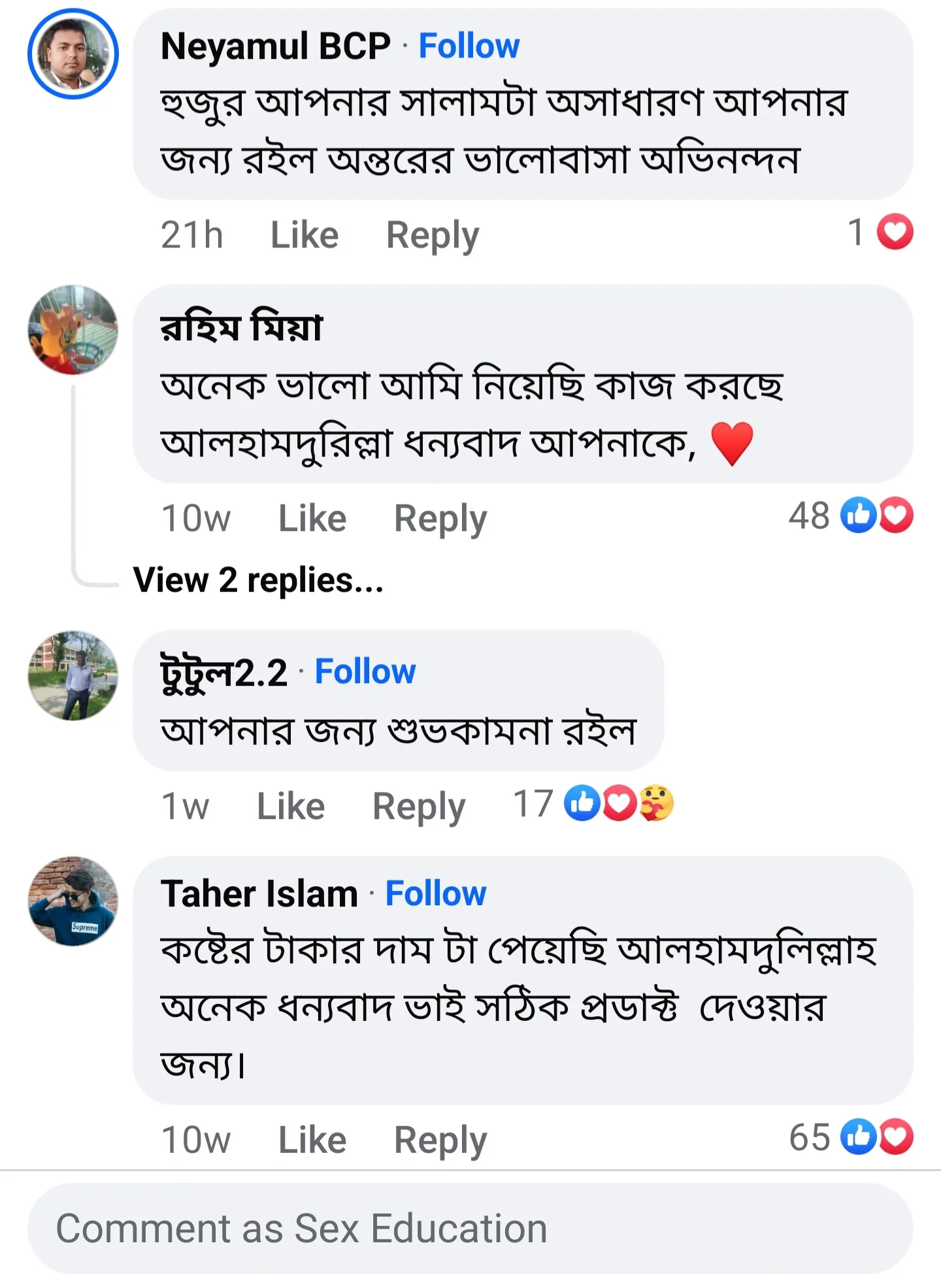Reply to রহিম মিয়া's comment

coord(440,517)
